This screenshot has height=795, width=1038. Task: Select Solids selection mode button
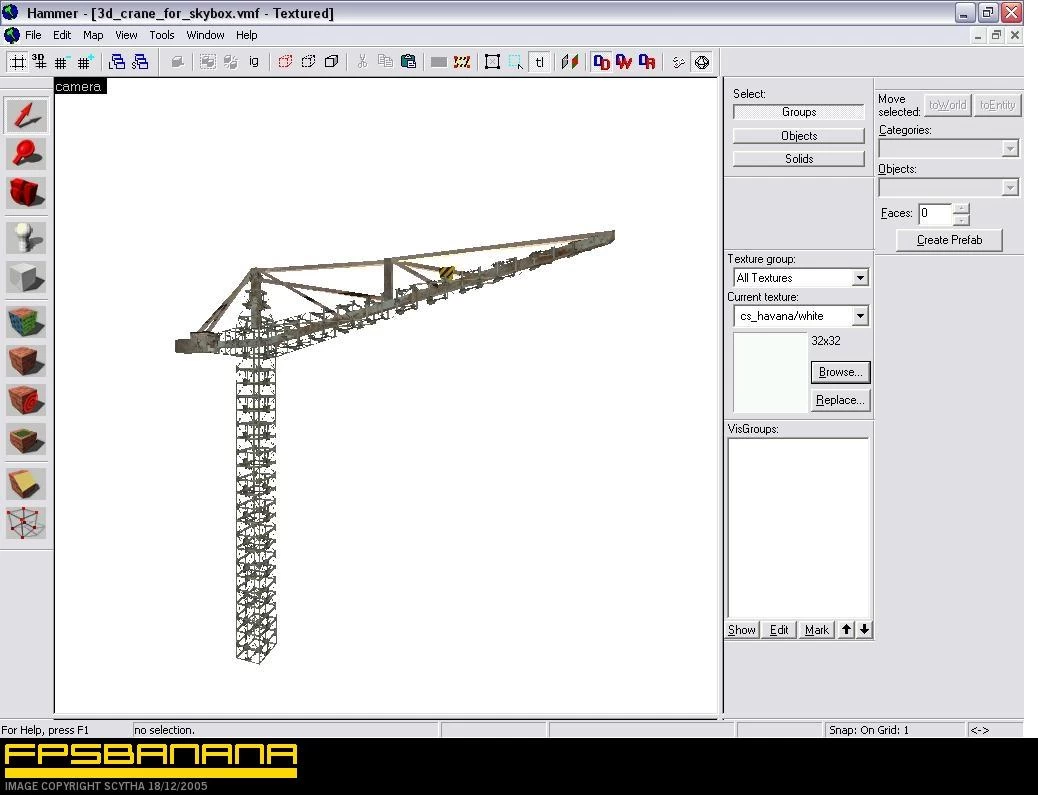pos(798,159)
